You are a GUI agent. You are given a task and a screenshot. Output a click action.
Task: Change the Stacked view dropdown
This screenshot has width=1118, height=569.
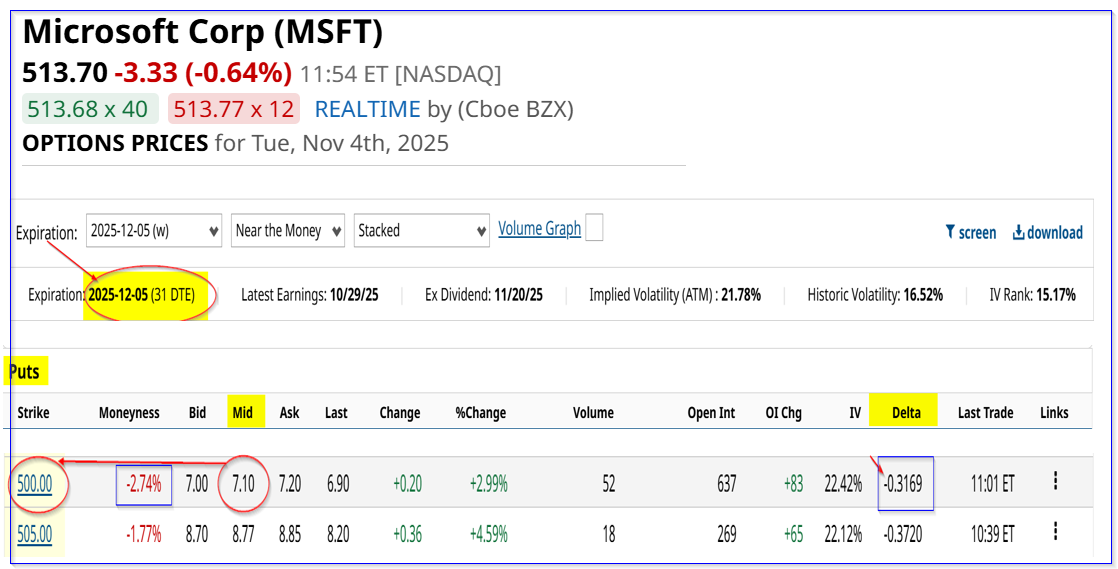[x=422, y=230]
